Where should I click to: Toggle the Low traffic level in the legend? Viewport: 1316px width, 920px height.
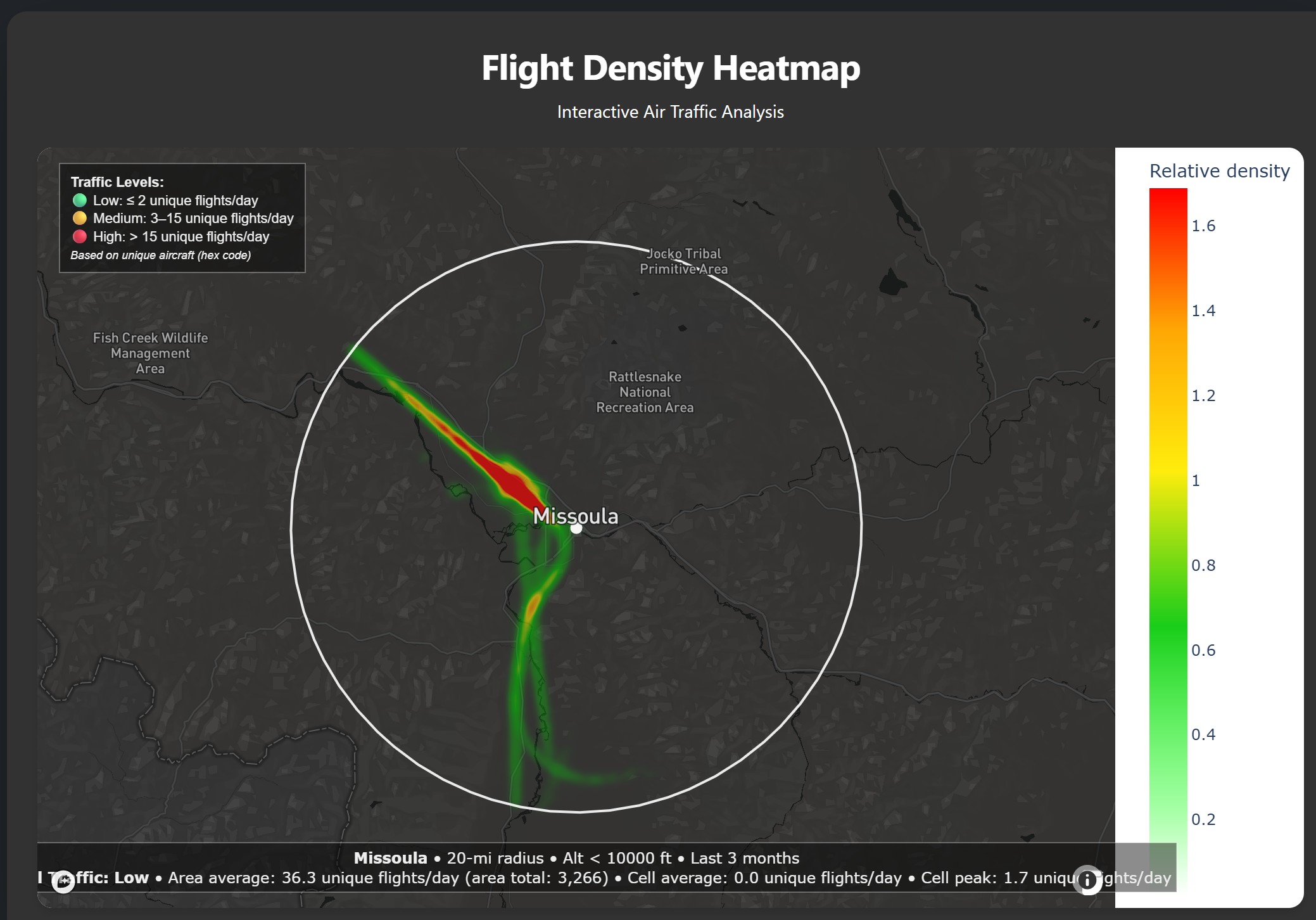(175, 200)
